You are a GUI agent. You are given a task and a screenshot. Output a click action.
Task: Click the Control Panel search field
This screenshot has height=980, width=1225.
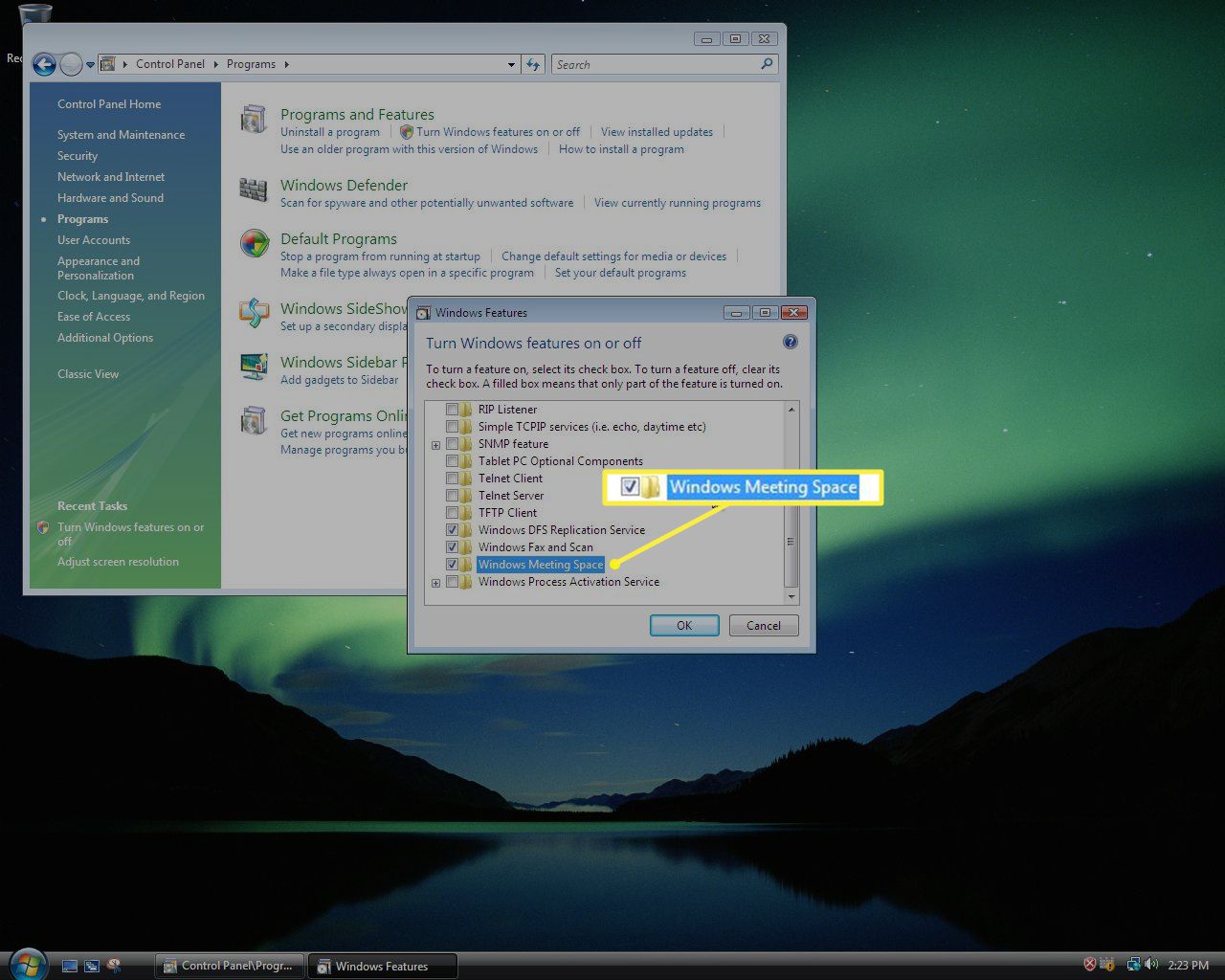pyautogui.click(x=657, y=64)
